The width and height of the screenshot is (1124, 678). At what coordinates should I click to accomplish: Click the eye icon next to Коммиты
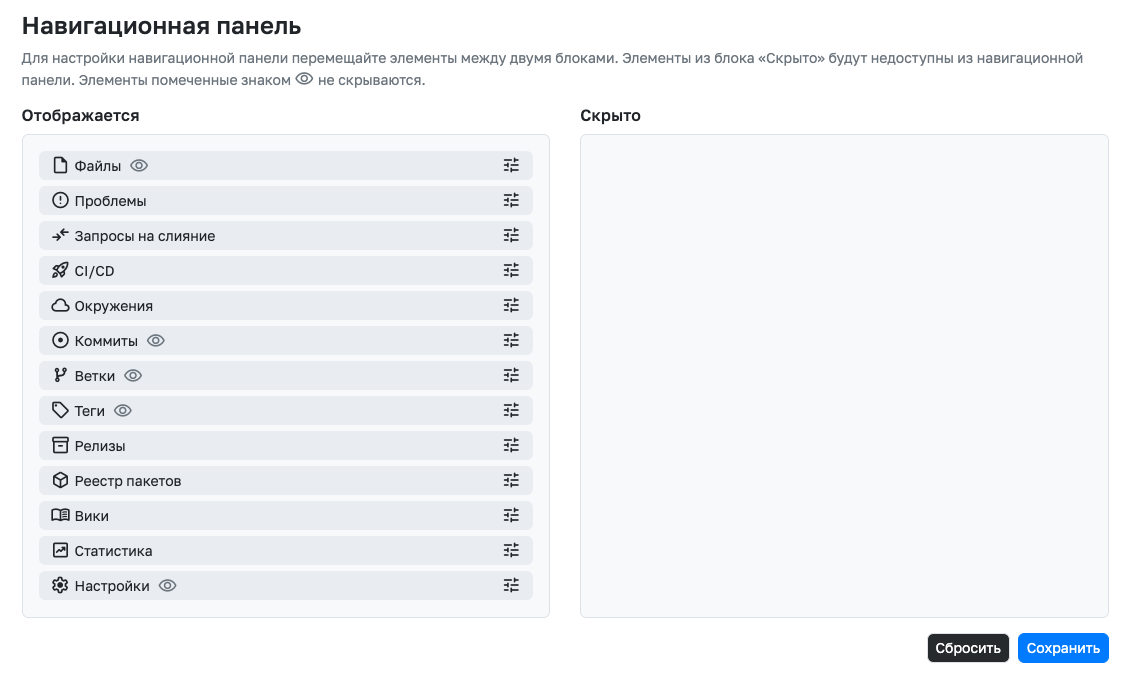tap(156, 341)
